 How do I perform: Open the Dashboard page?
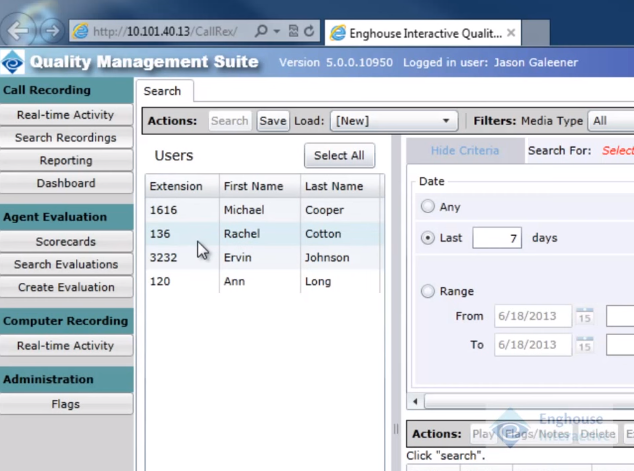pyautogui.click(x=66, y=183)
